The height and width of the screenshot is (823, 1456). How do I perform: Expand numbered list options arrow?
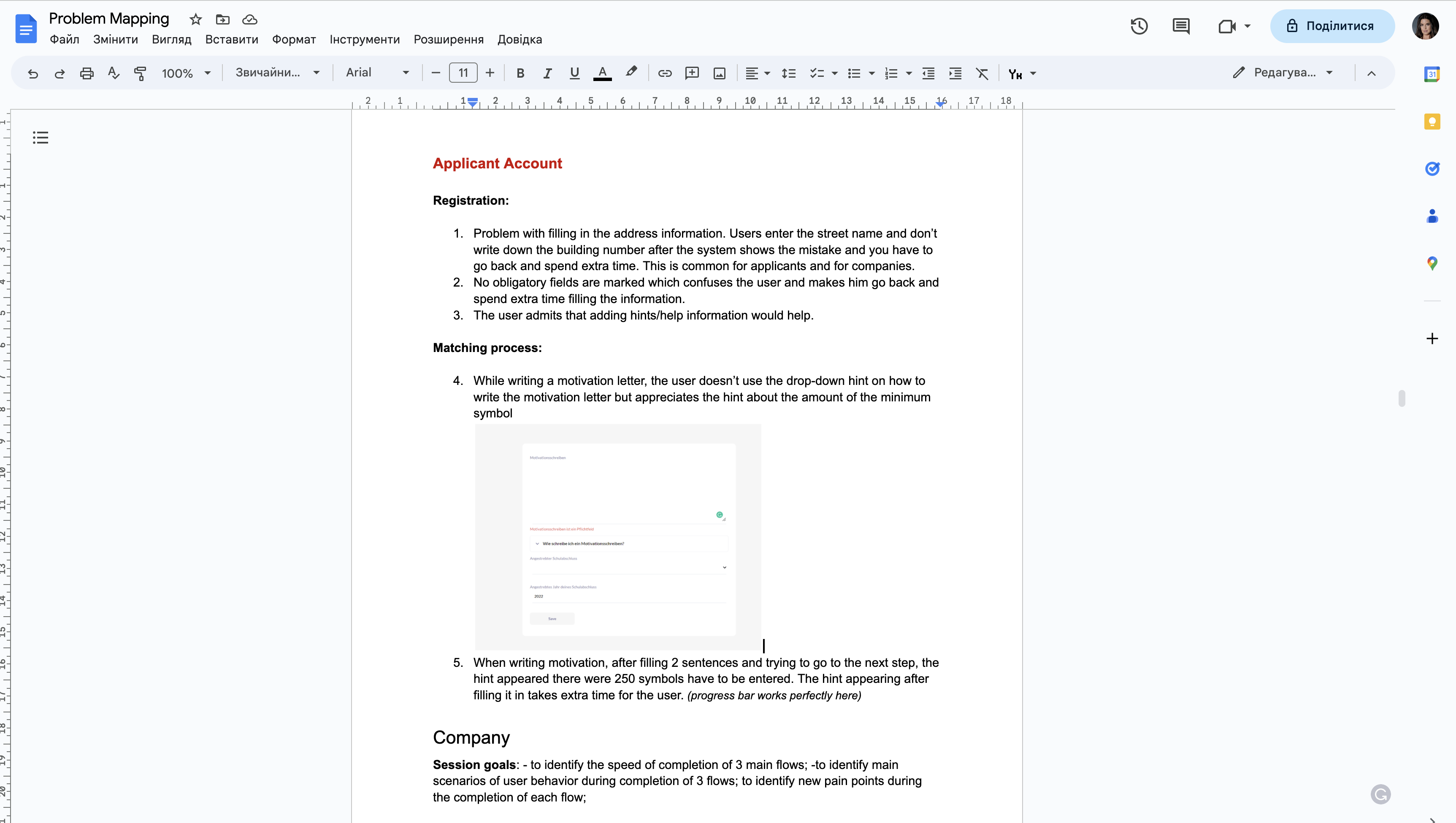click(x=909, y=73)
